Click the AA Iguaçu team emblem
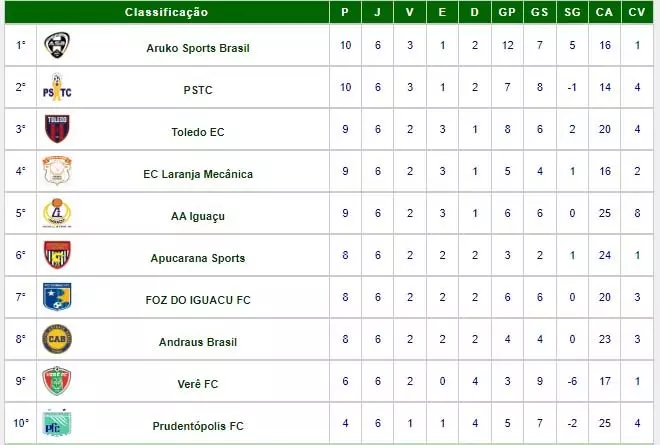This screenshot has width=660, height=445. [x=57, y=214]
